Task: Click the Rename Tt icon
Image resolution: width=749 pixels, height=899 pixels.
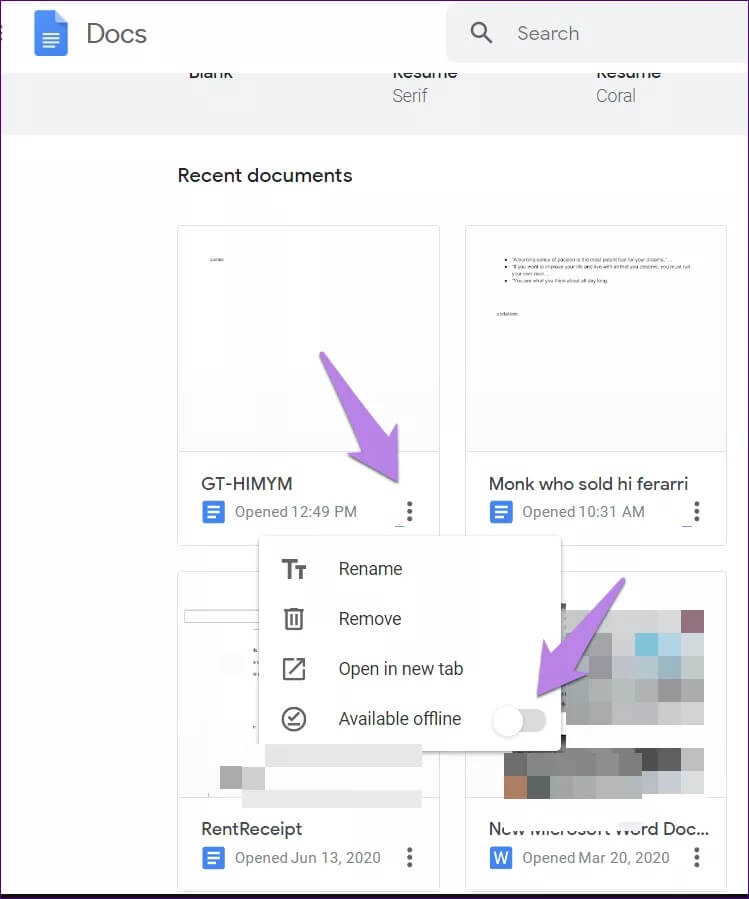Action: click(x=294, y=569)
